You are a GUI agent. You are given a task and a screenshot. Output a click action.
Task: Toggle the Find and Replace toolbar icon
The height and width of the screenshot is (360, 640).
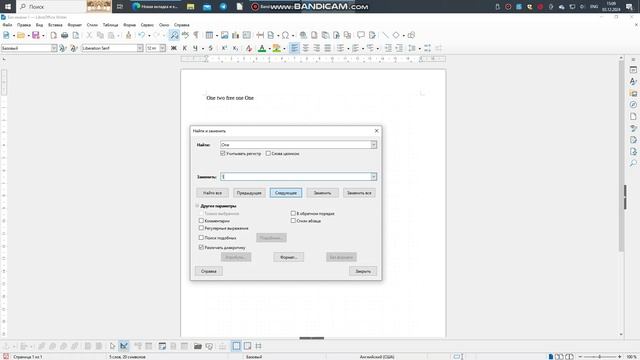[174, 36]
